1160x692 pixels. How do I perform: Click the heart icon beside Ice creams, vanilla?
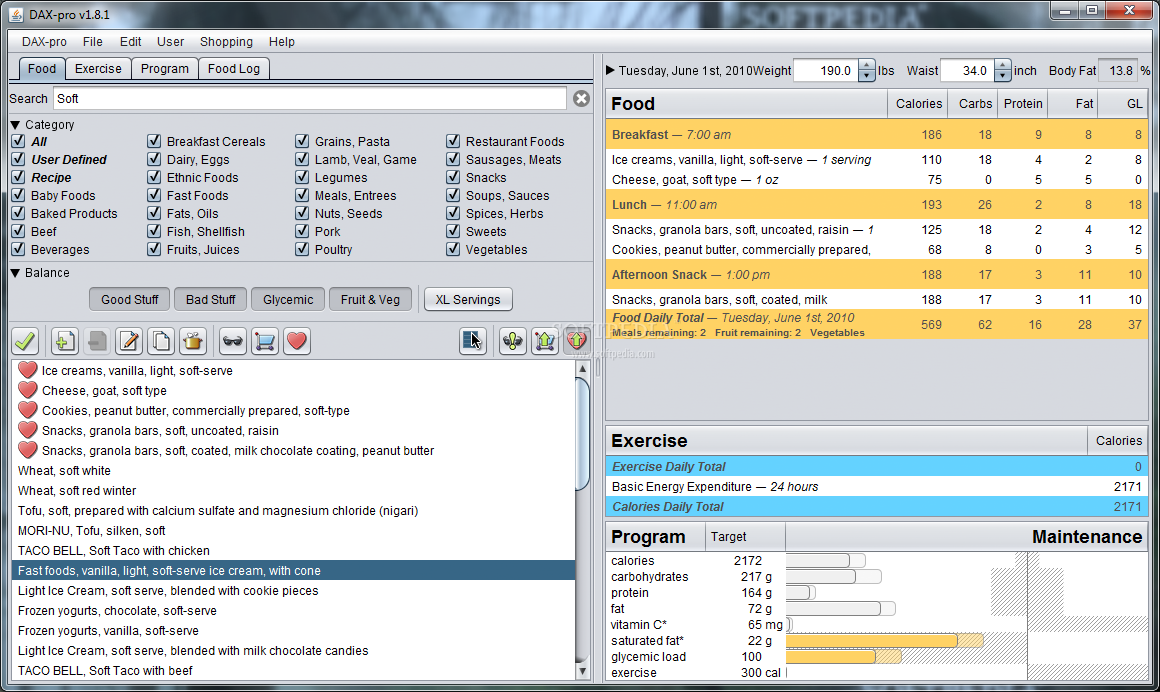point(27,370)
